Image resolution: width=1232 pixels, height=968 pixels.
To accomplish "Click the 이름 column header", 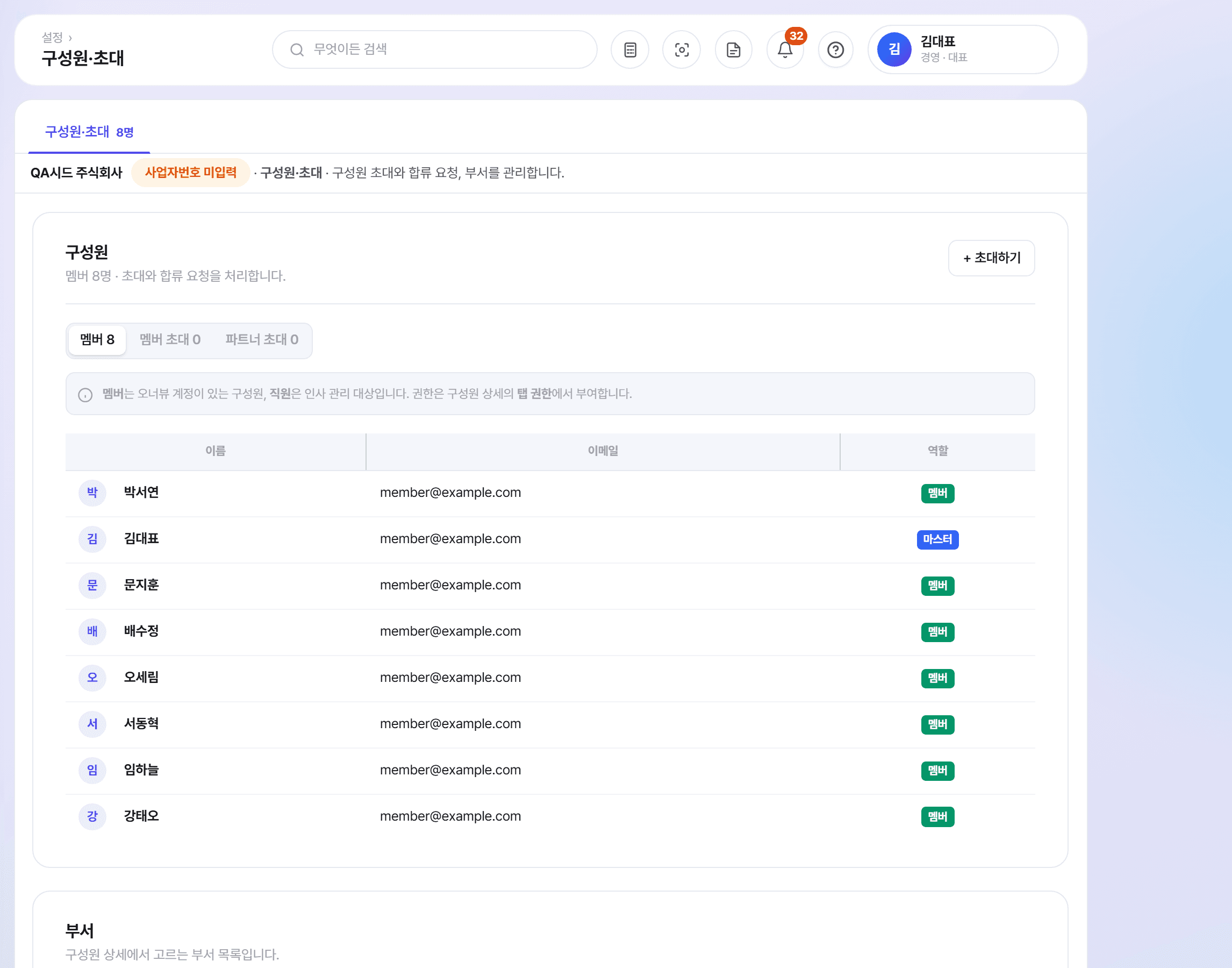I will click(x=215, y=451).
